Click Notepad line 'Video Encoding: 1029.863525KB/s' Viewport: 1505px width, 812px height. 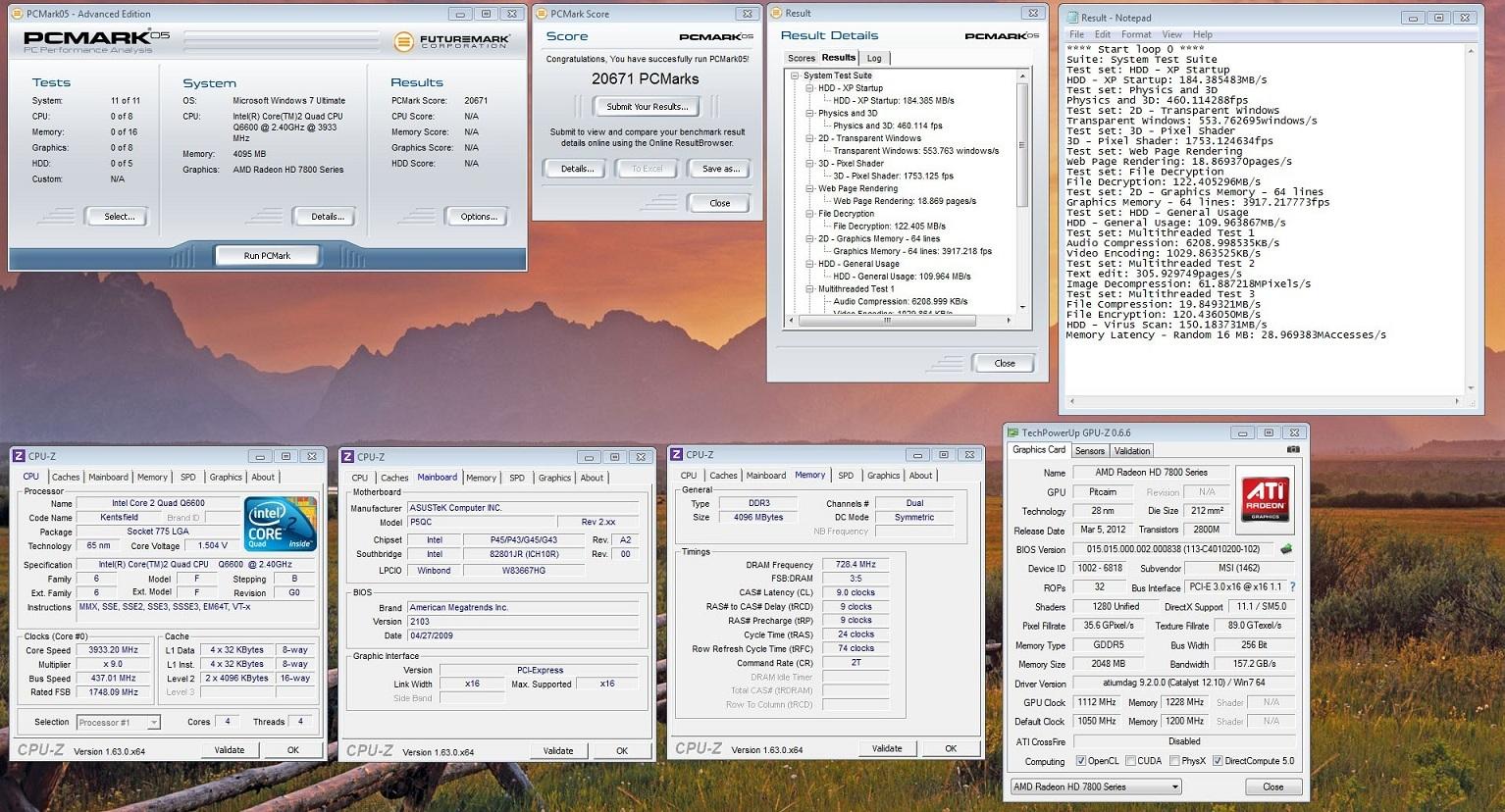tap(1164, 253)
